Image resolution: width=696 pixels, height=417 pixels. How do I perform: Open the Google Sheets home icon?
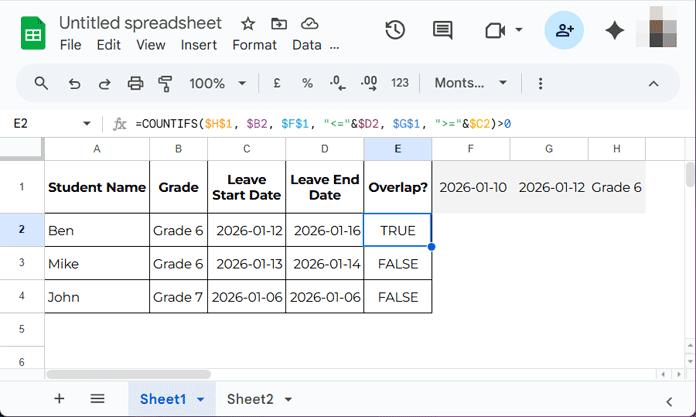point(33,33)
